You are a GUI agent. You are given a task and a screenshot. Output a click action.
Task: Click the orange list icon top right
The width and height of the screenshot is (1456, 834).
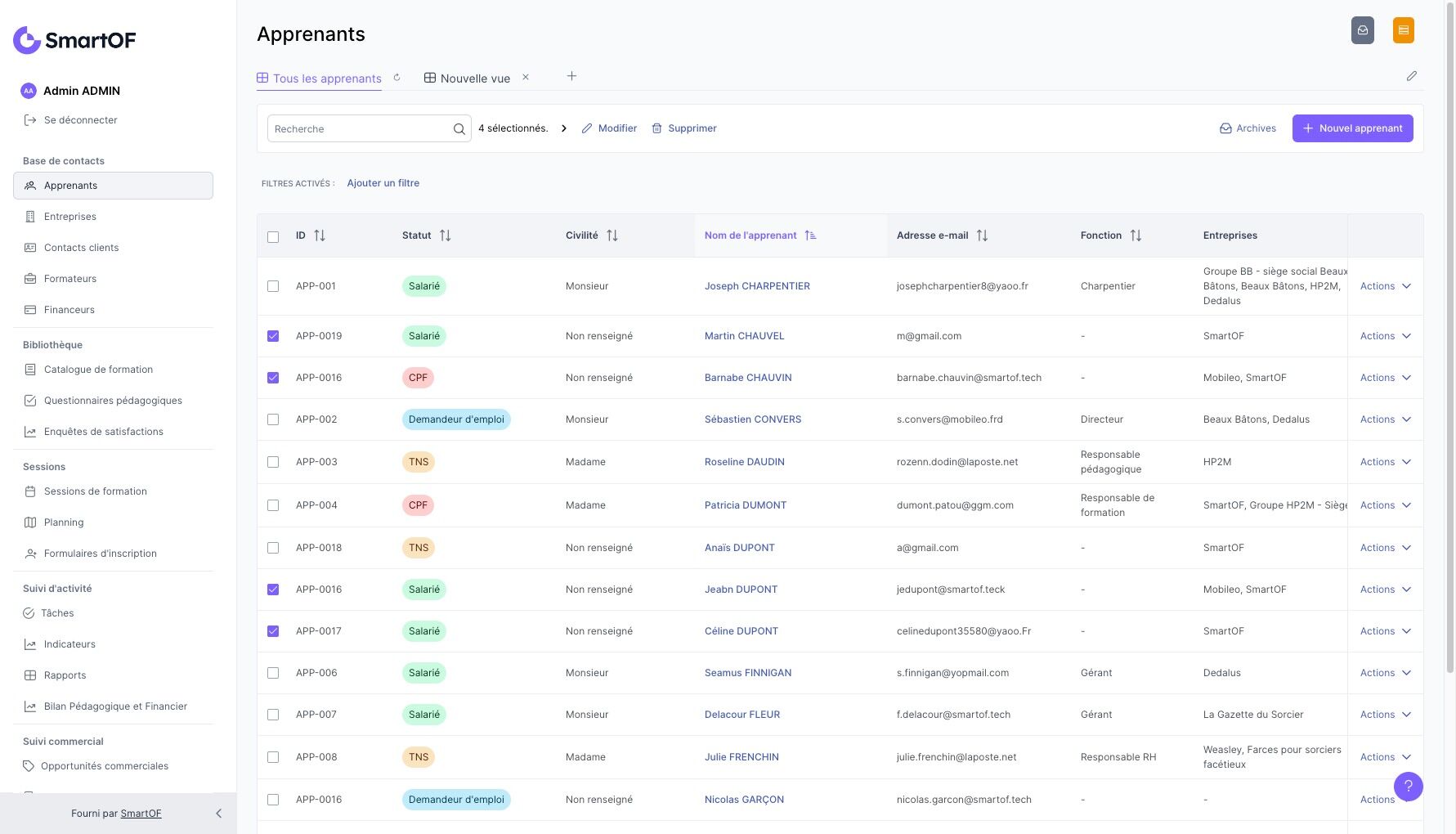1403,30
